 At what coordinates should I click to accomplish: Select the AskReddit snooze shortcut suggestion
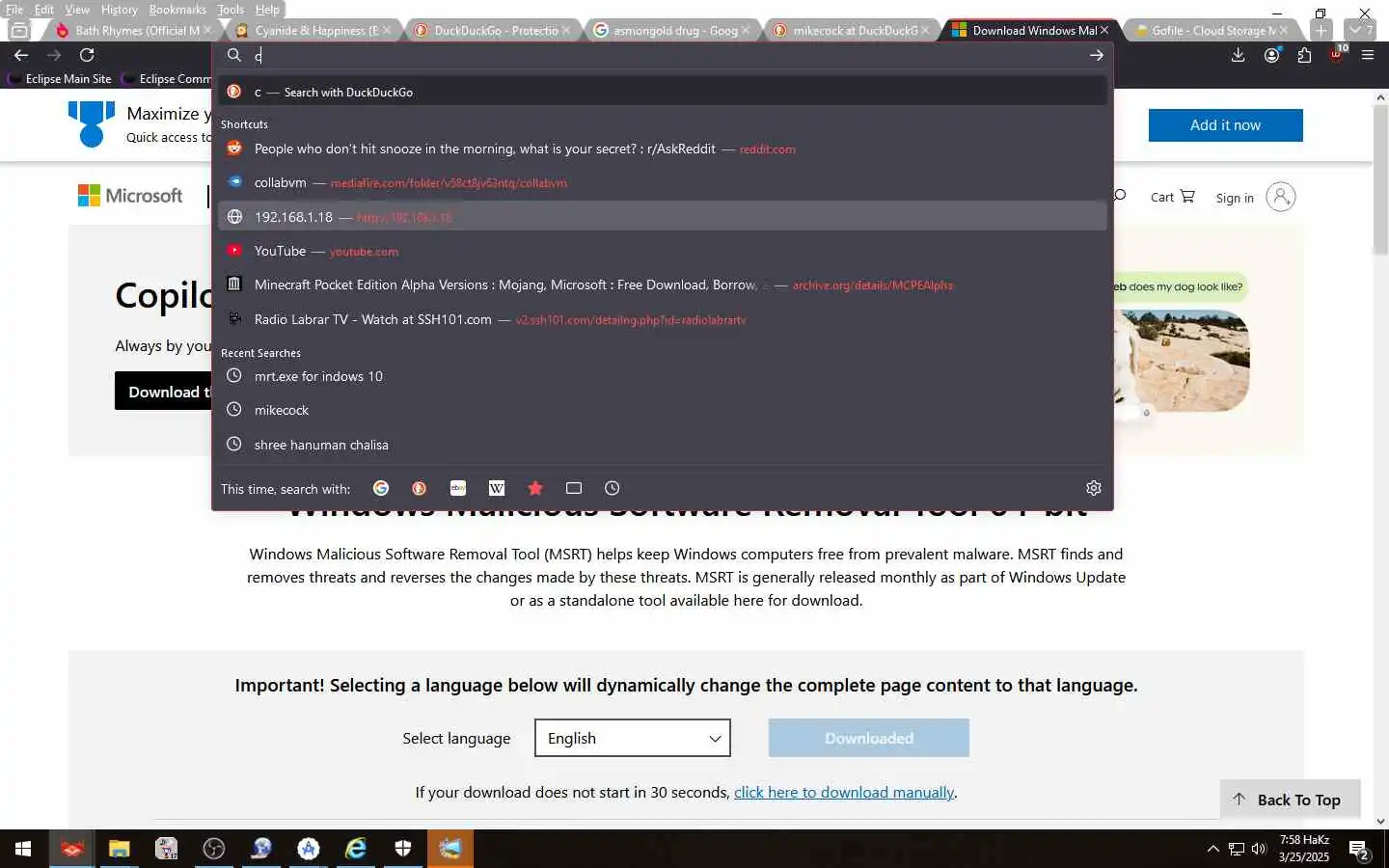tap(662, 149)
